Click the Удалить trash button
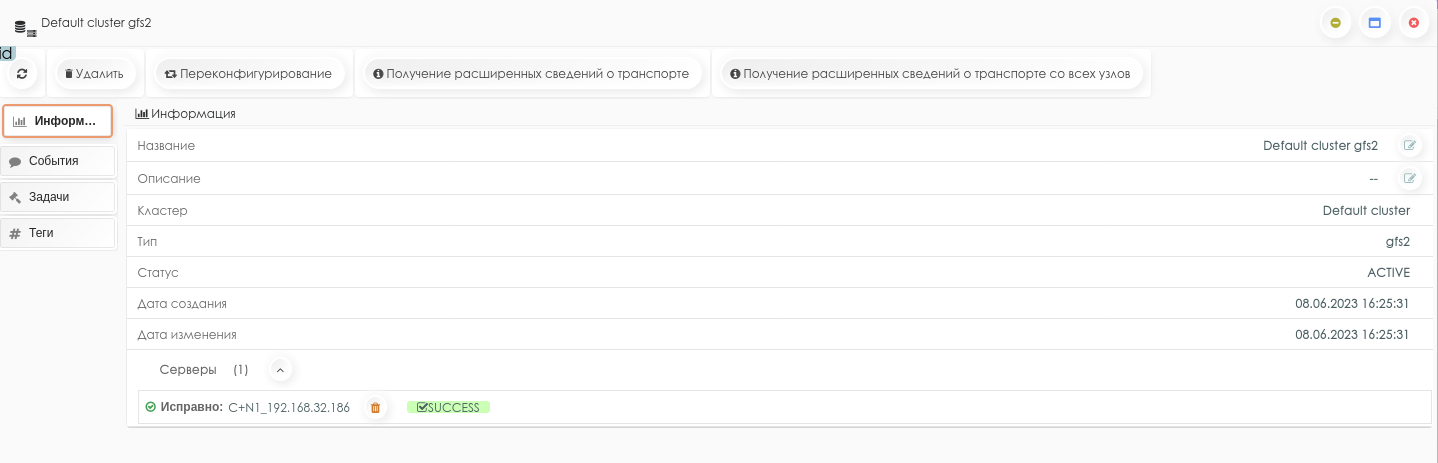Image resolution: width=1438 pixels, height=463 pixels. coord(95,73)
